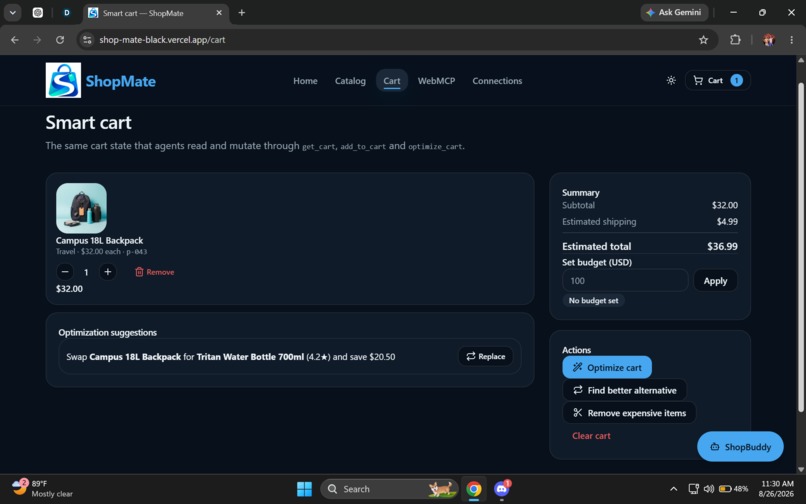Click the Subtotal $32.00 value

point(725,205)
